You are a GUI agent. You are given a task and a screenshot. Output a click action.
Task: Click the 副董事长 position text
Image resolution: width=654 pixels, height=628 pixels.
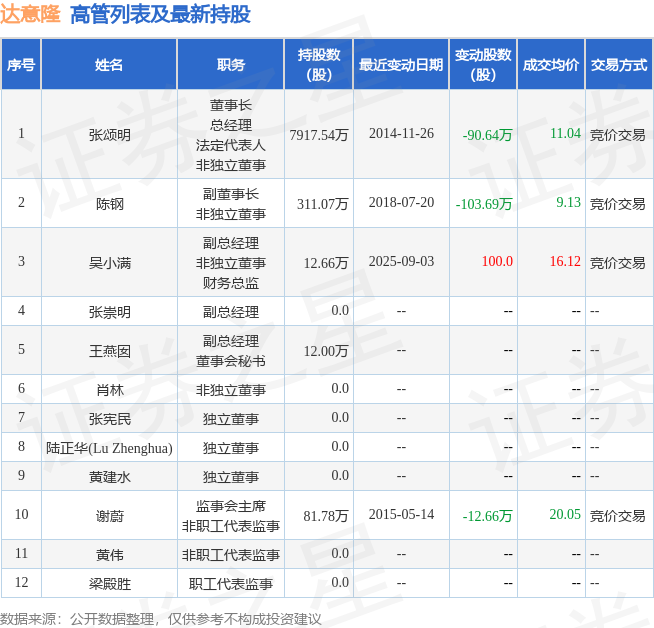(x=231, y=194)
